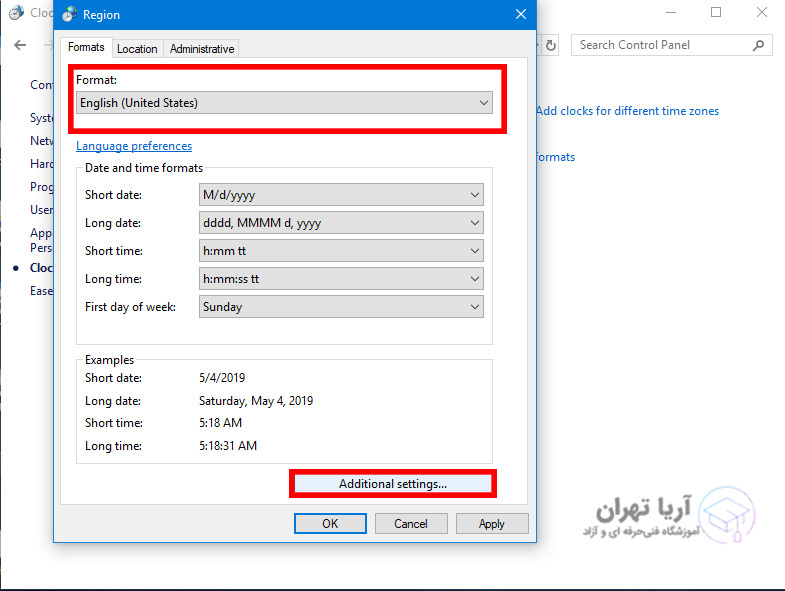Image resolution: width=785 pixels, height=591 pixels.
Task: Click the 'formats' link in the Control Panel
Action: [556, 157]
